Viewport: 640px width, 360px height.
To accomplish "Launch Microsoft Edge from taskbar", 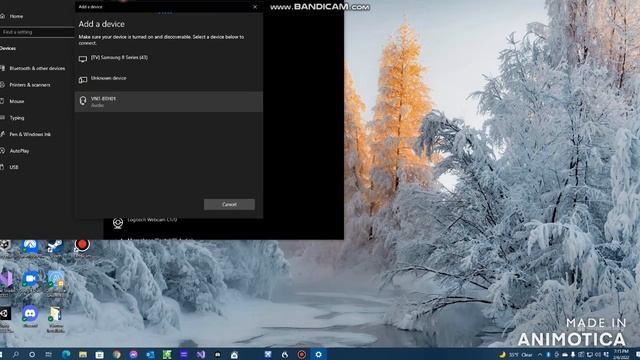I will (x=66, y=355).
